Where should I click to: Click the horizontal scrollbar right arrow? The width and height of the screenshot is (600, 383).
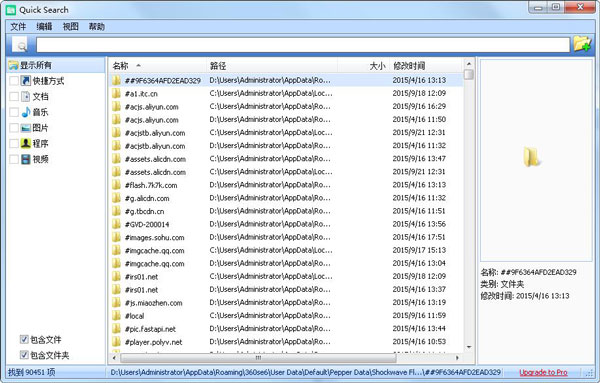(x=457, y=358)
